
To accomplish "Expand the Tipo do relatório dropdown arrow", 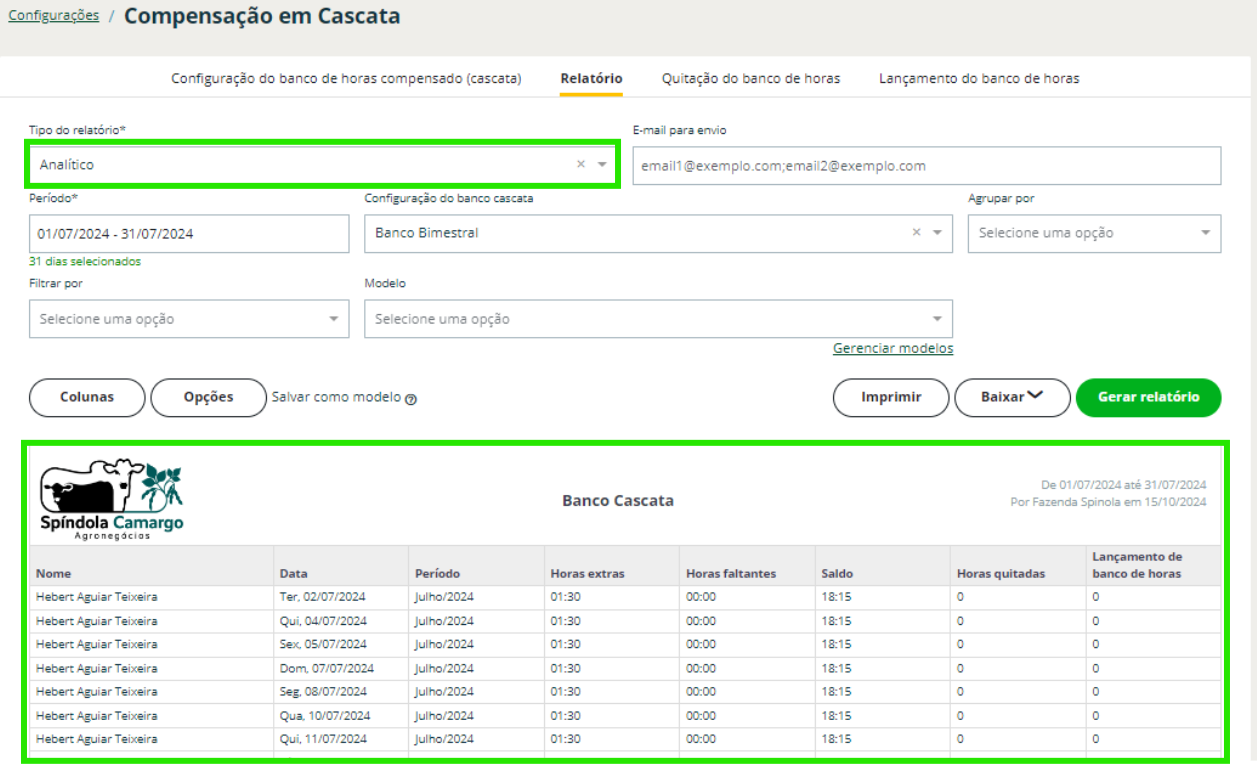I will [602, 164].
